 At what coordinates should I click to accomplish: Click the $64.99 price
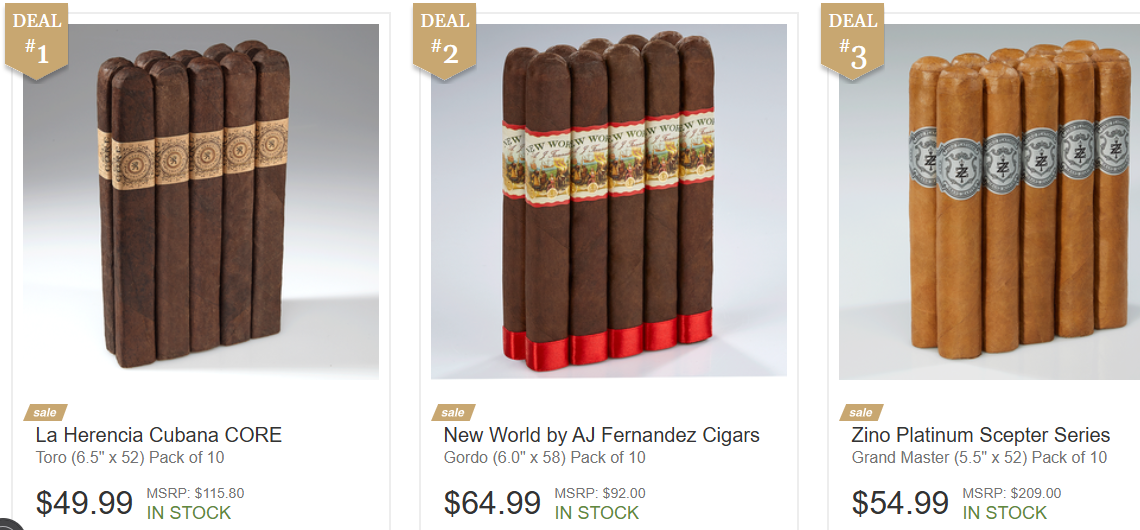click(492, 502)
